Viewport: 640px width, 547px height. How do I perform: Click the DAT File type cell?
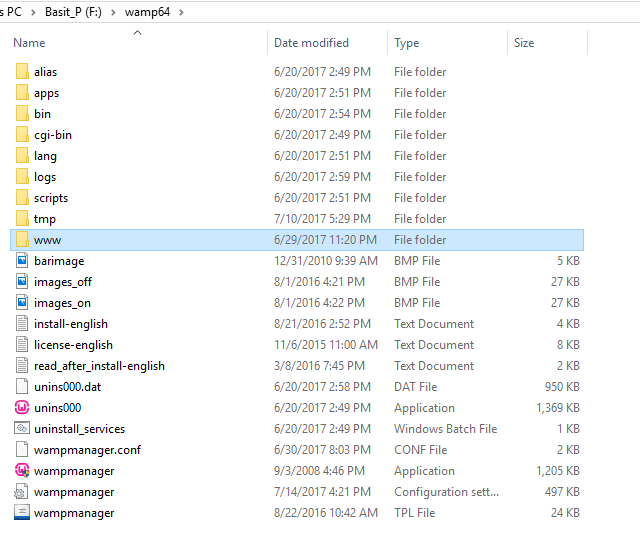point(416,387)
